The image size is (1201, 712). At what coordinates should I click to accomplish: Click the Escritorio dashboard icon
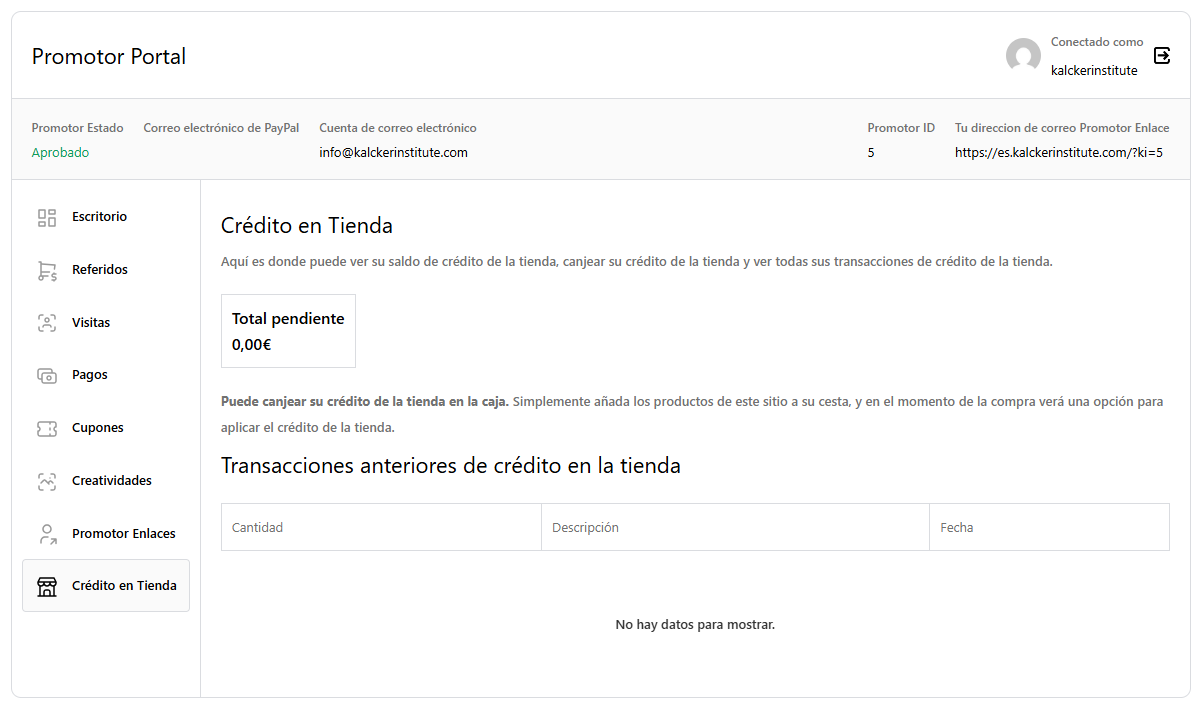click(47, 217)
